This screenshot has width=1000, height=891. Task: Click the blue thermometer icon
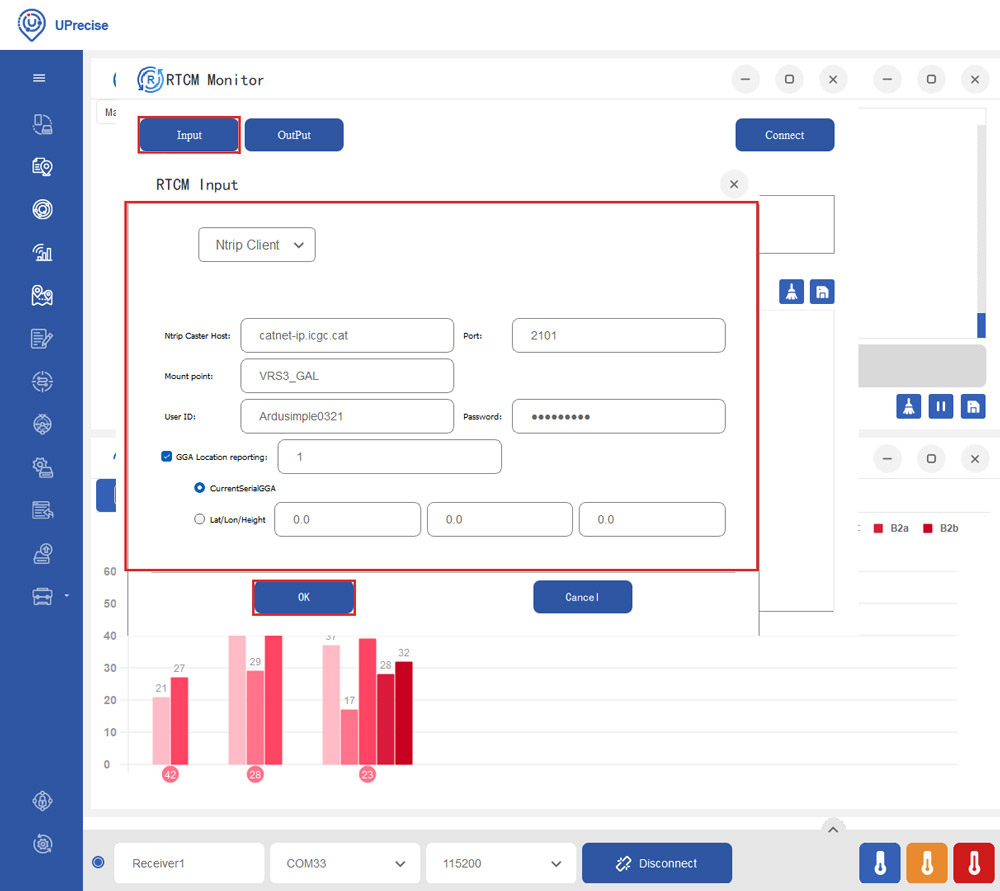[x=880, y=863]
